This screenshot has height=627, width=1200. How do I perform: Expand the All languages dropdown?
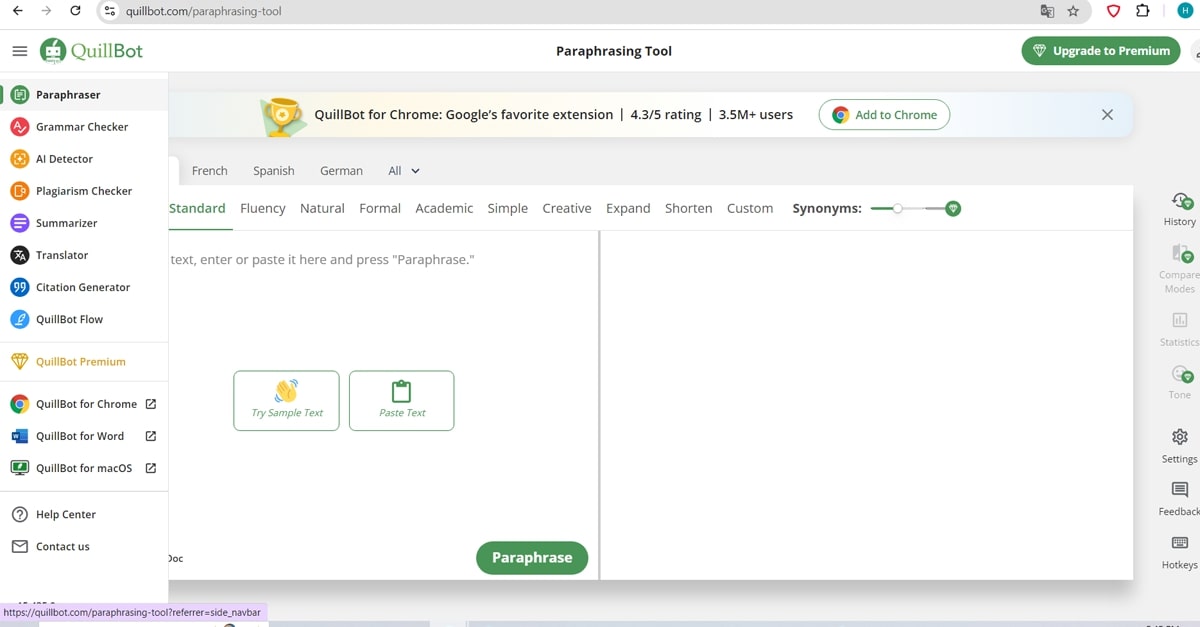[x=404, y=171]
